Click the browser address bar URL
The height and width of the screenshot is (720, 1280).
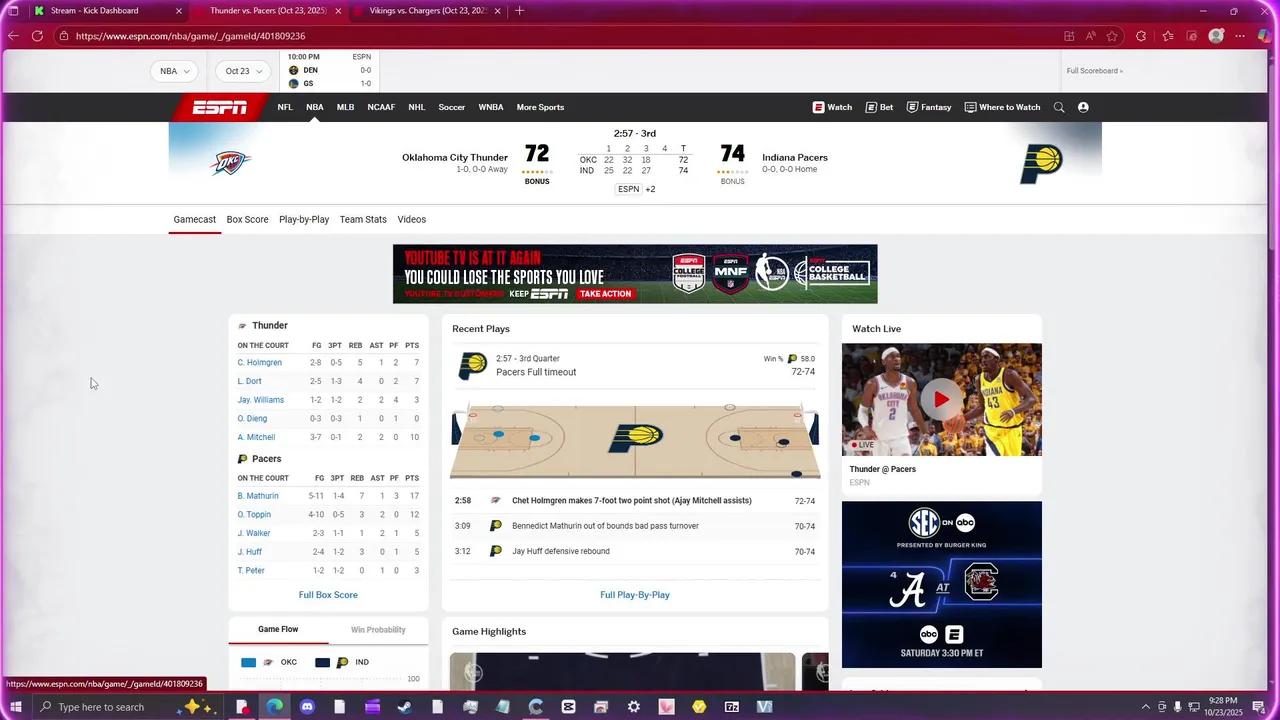(190, 36)
